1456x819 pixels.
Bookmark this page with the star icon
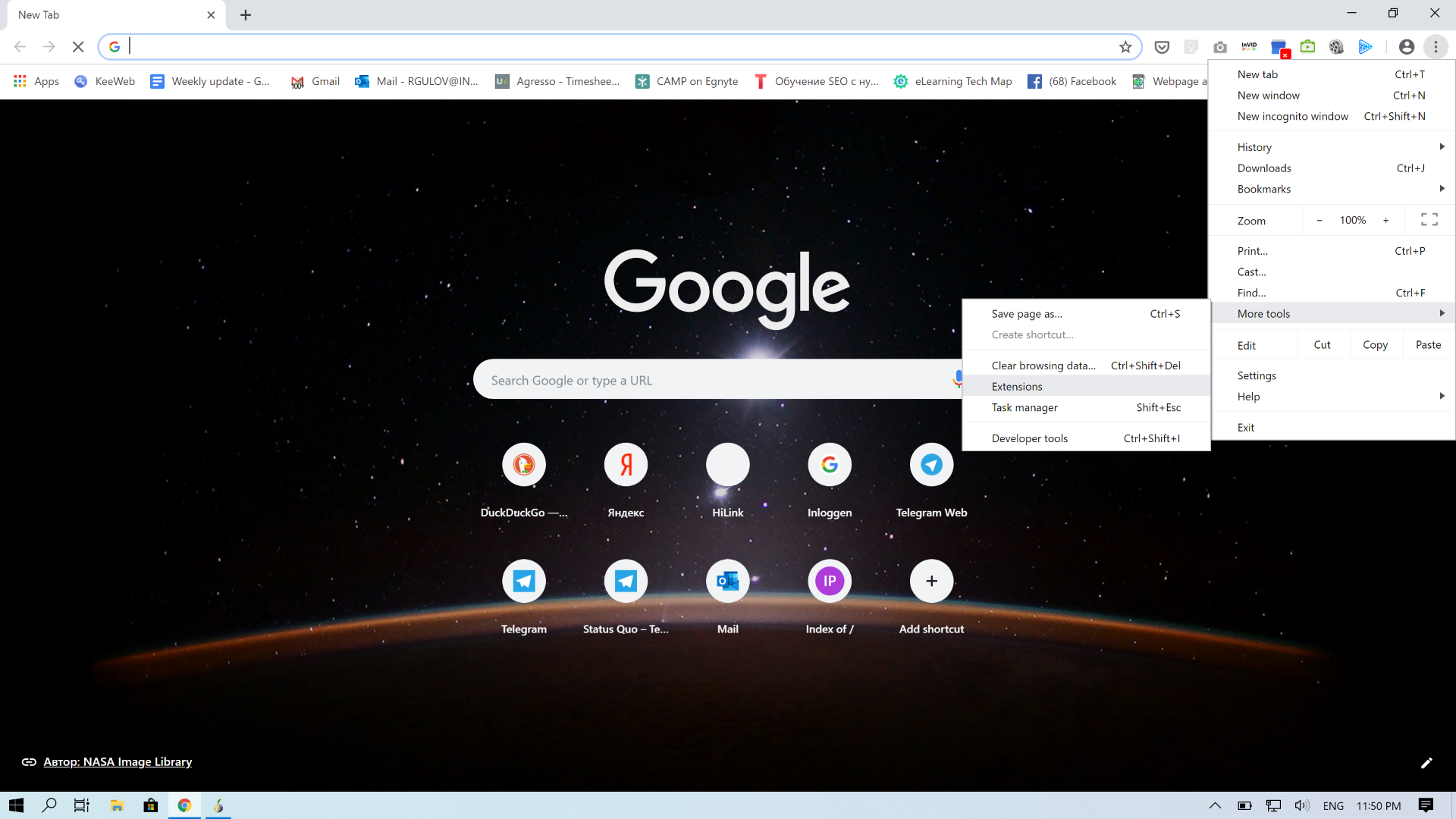point(1125,47)
